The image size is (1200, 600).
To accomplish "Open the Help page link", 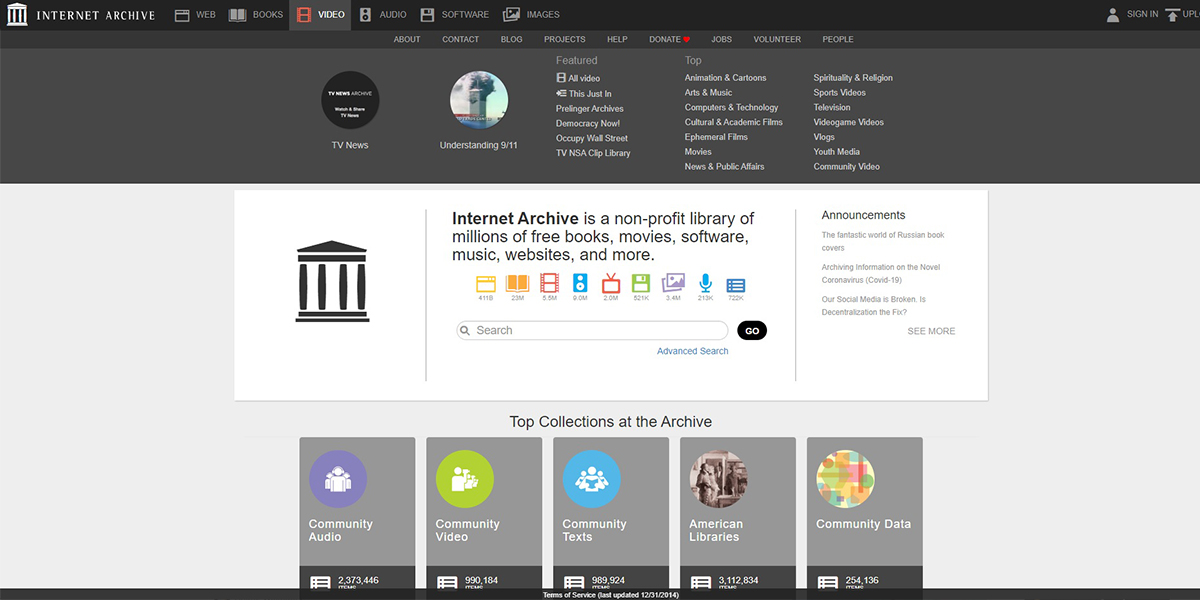I will click(617, 39).
